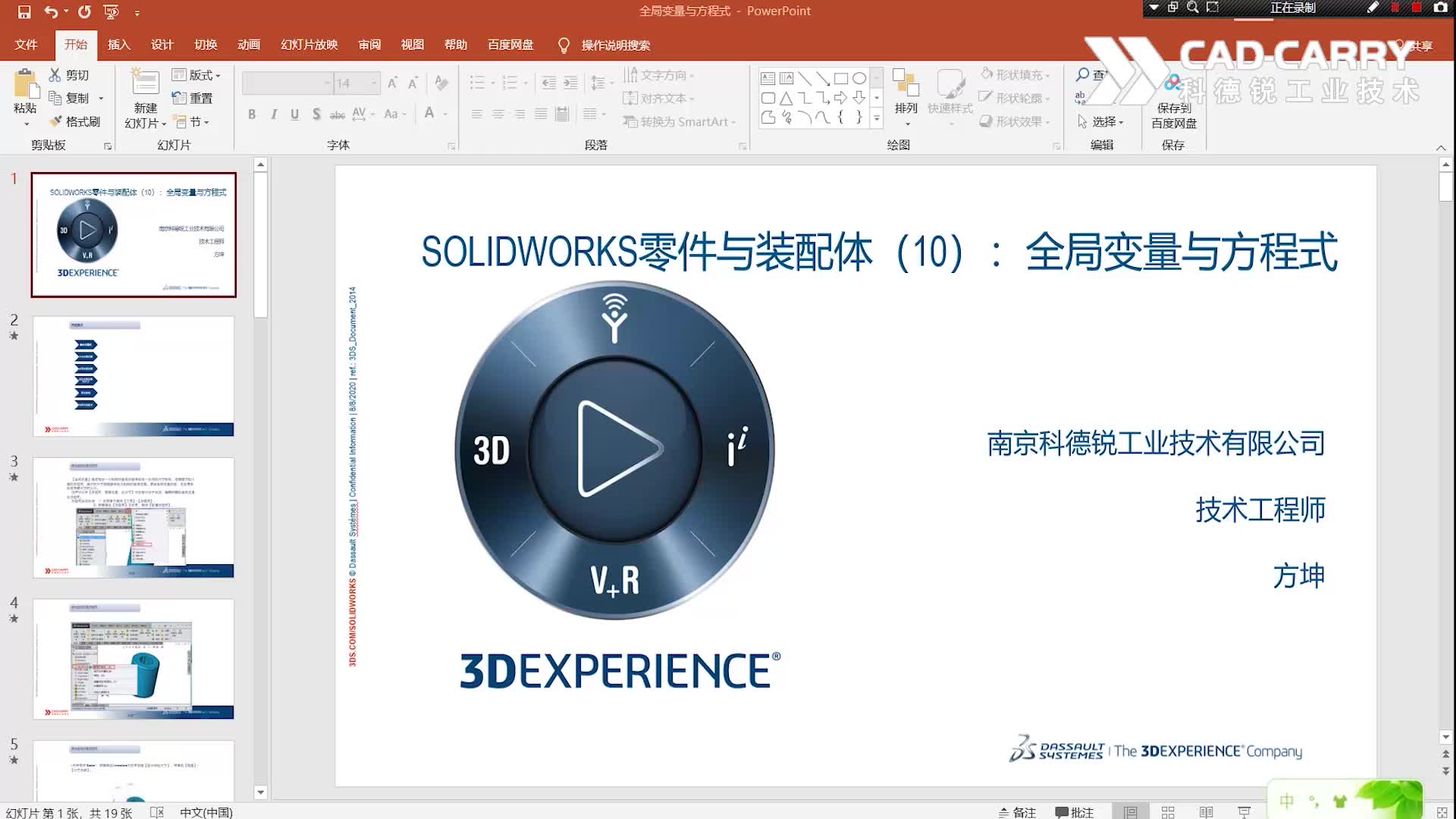Reset slide layout with 重置
Image resolution: width=1456 pixels, height=819 pixels.
(193, 98)
